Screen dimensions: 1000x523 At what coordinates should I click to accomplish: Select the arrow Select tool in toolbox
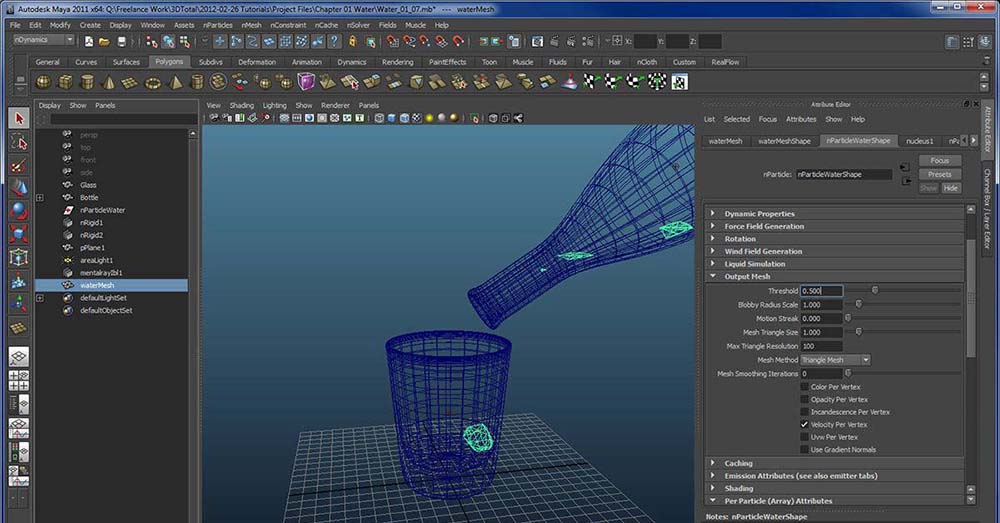point(18,118)
